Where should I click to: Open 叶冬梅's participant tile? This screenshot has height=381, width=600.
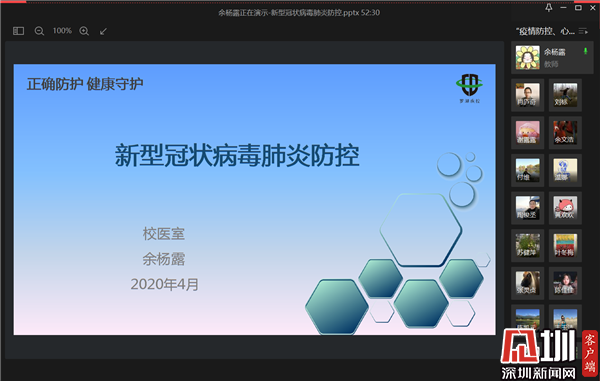pos(565,245)
